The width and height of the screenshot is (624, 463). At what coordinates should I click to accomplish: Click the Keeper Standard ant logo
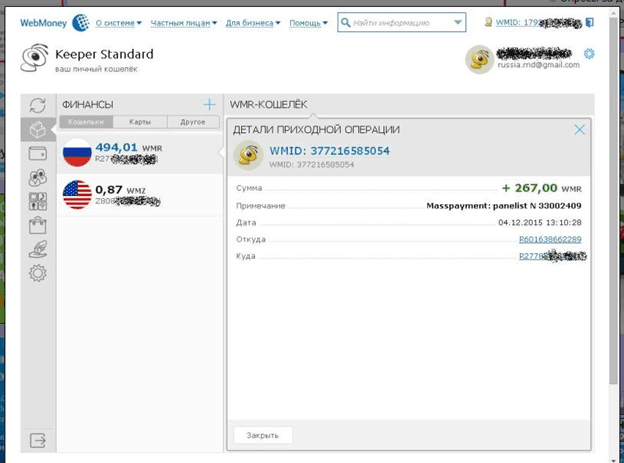click(x=35, y=58)
